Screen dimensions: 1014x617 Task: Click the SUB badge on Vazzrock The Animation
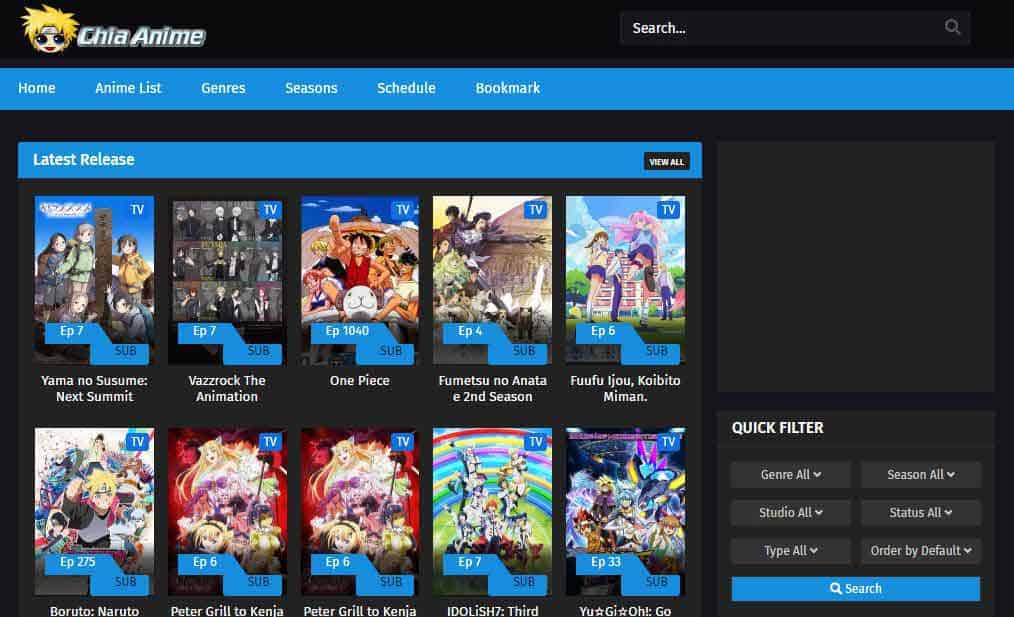coord(254,351)
